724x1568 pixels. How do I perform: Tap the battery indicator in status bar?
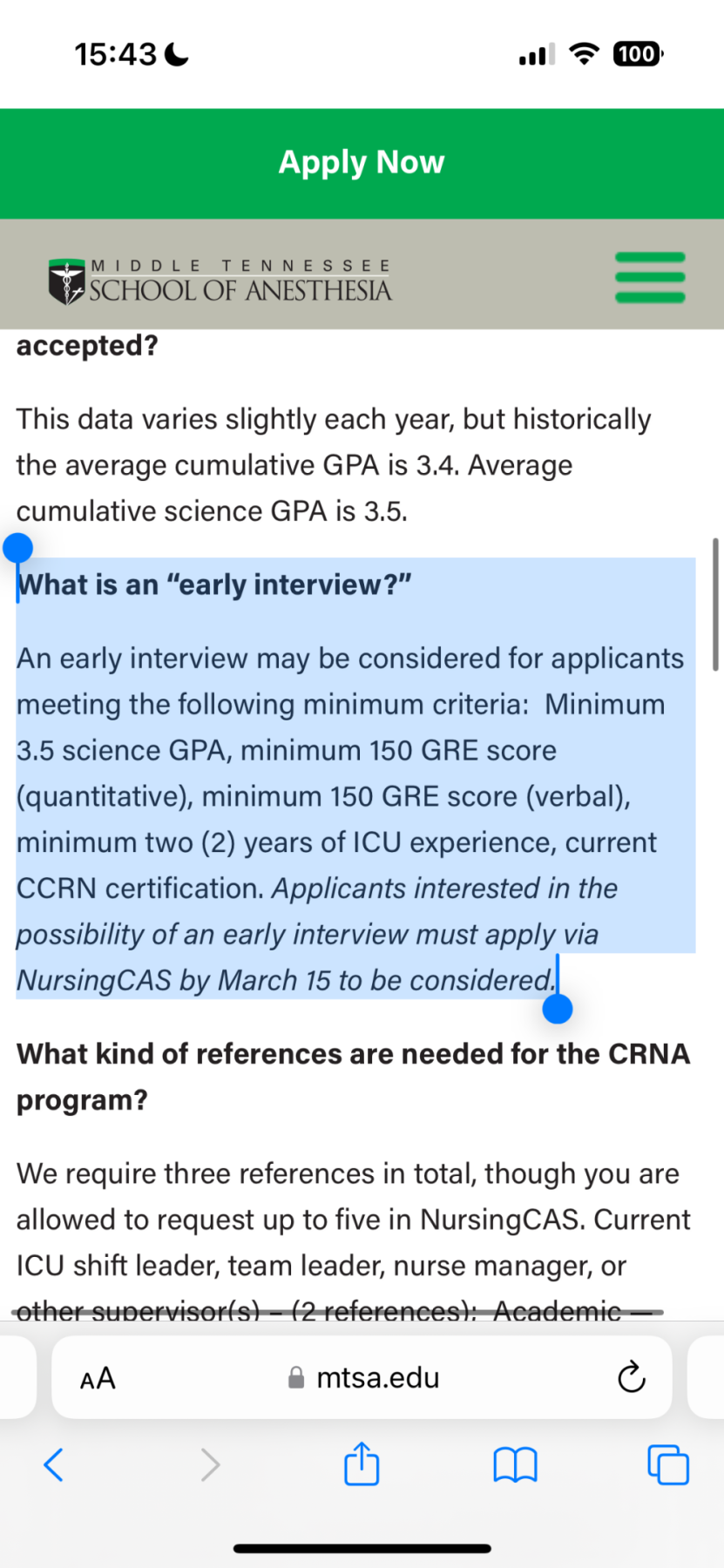coord(638,55)
